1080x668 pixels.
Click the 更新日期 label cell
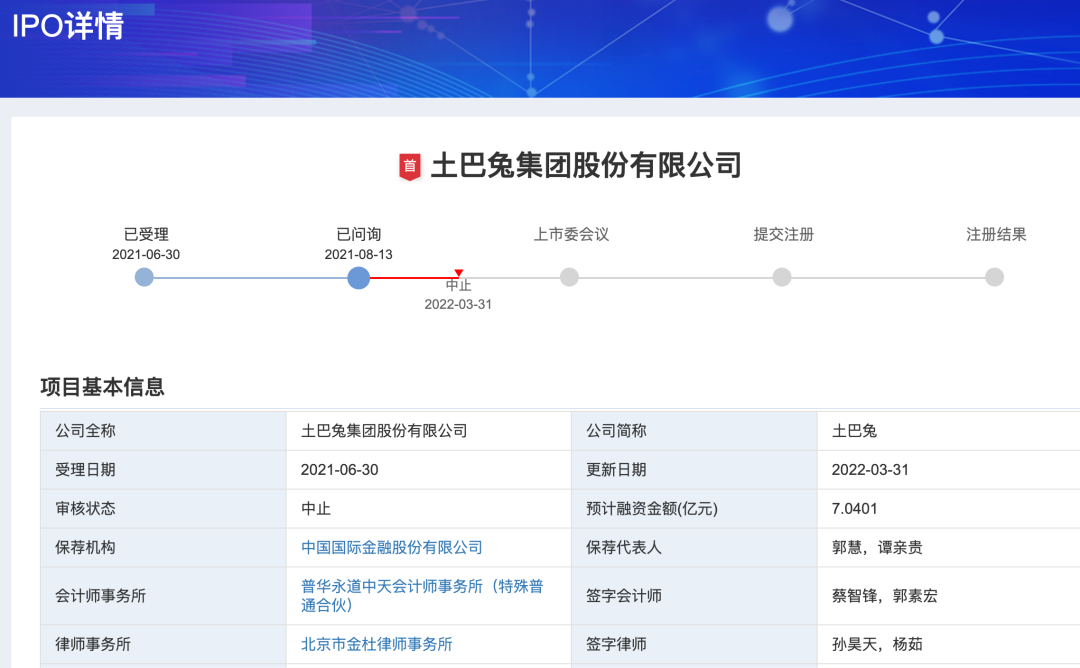pos(694,470)
